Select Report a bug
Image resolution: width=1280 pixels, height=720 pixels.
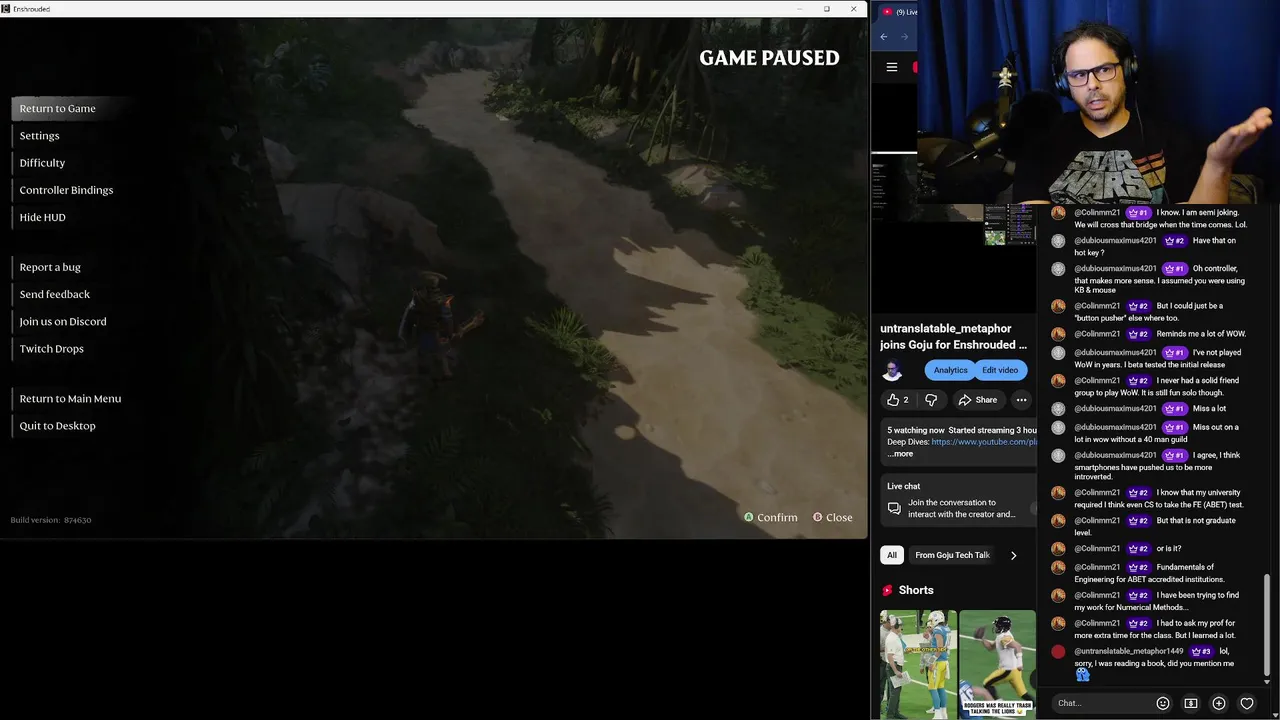pos(50,267)
